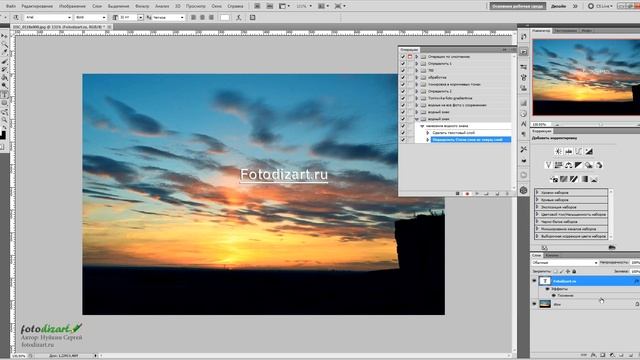Click the text color swatch in options bar
The width and height of the screenshot is (640, 360).
coord(225,18)
